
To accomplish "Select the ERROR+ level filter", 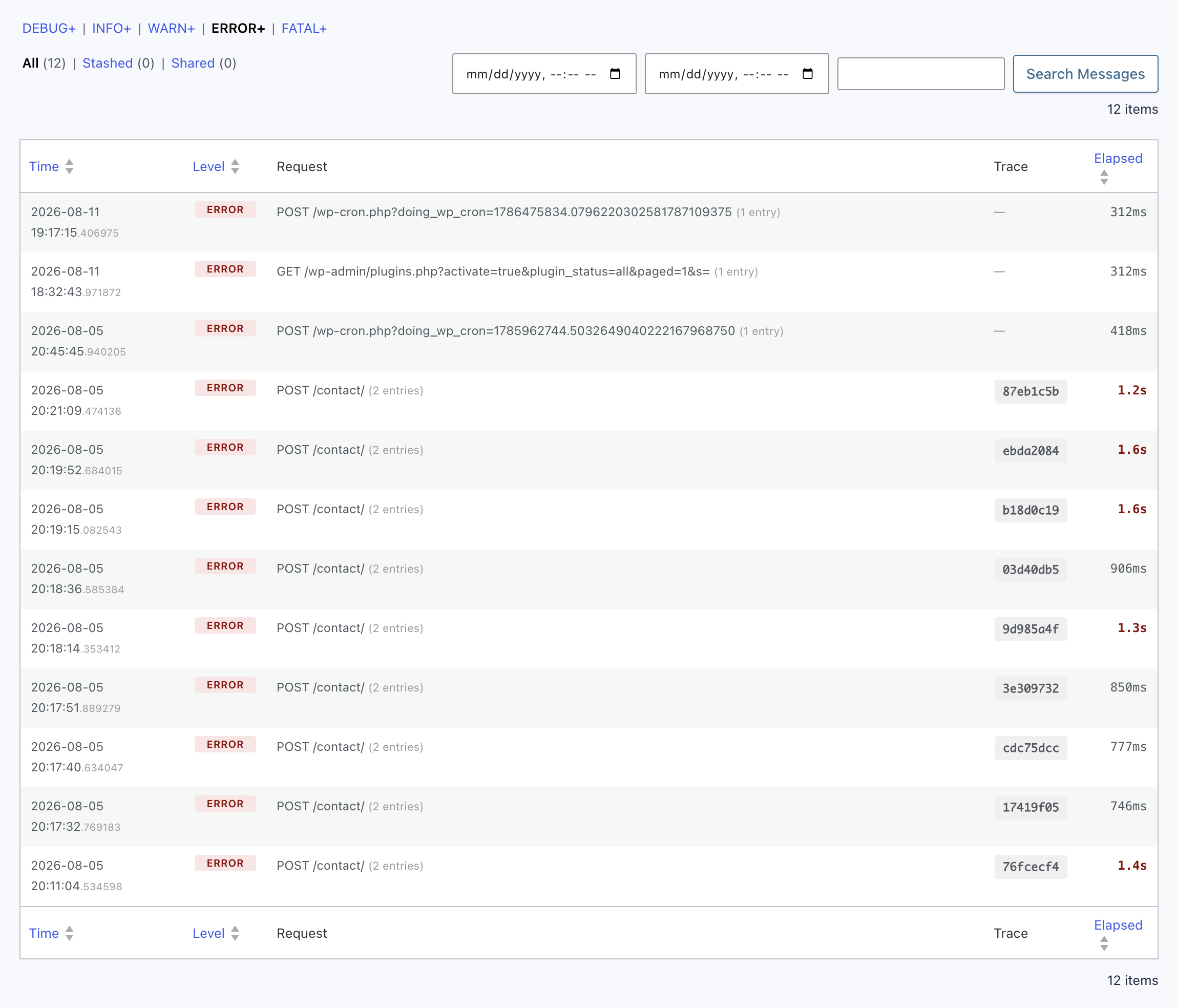I will click(238, 28).
